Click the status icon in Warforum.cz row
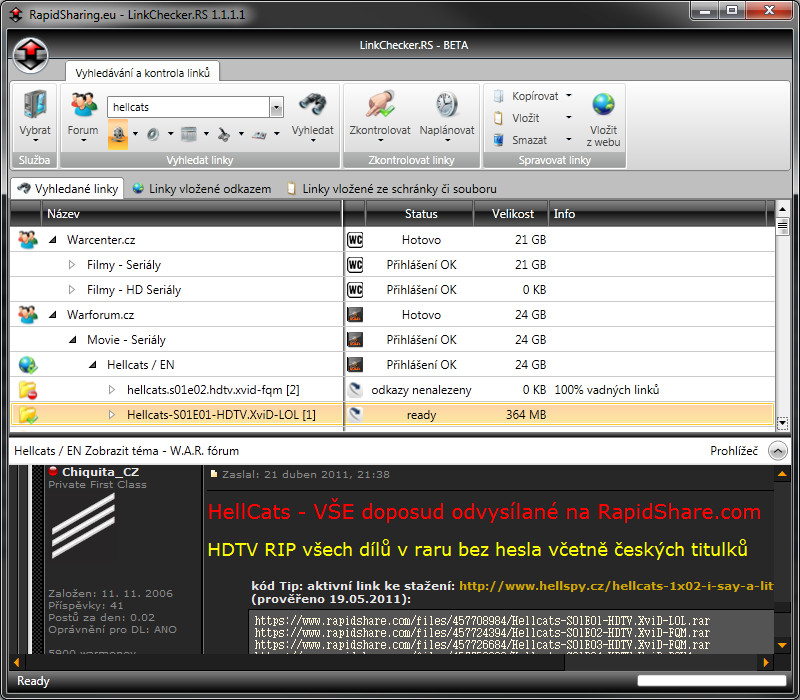This screenshot has height=700, width=800. (x=355, y=315)
